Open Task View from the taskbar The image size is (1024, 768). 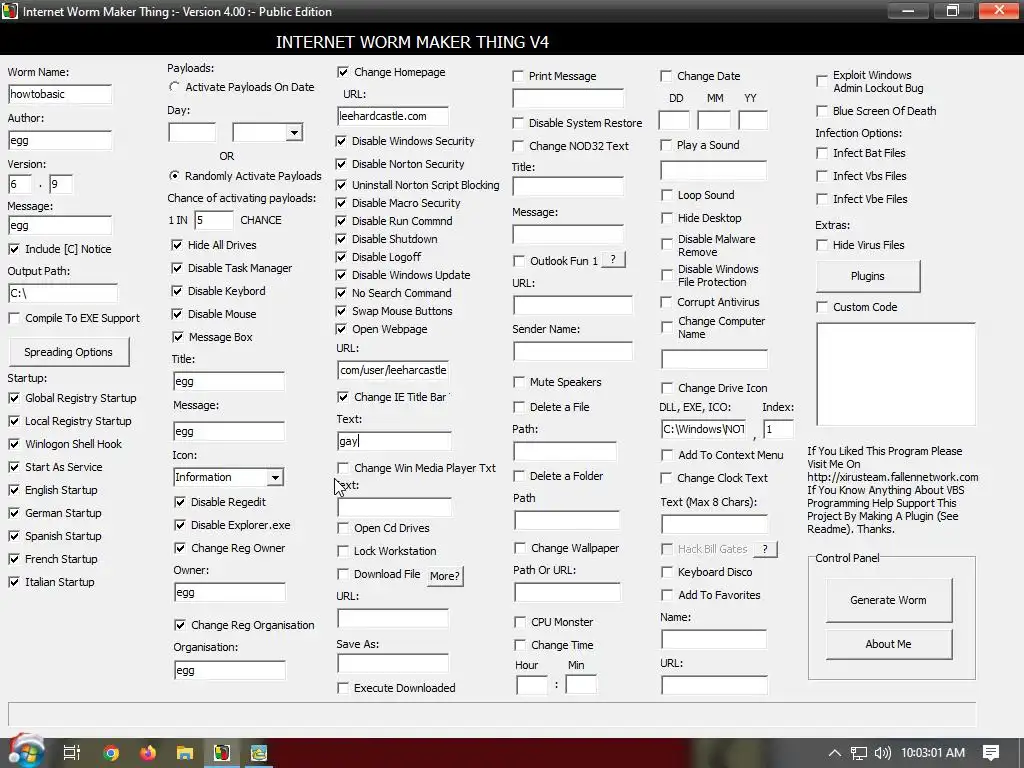click(71, 753)
